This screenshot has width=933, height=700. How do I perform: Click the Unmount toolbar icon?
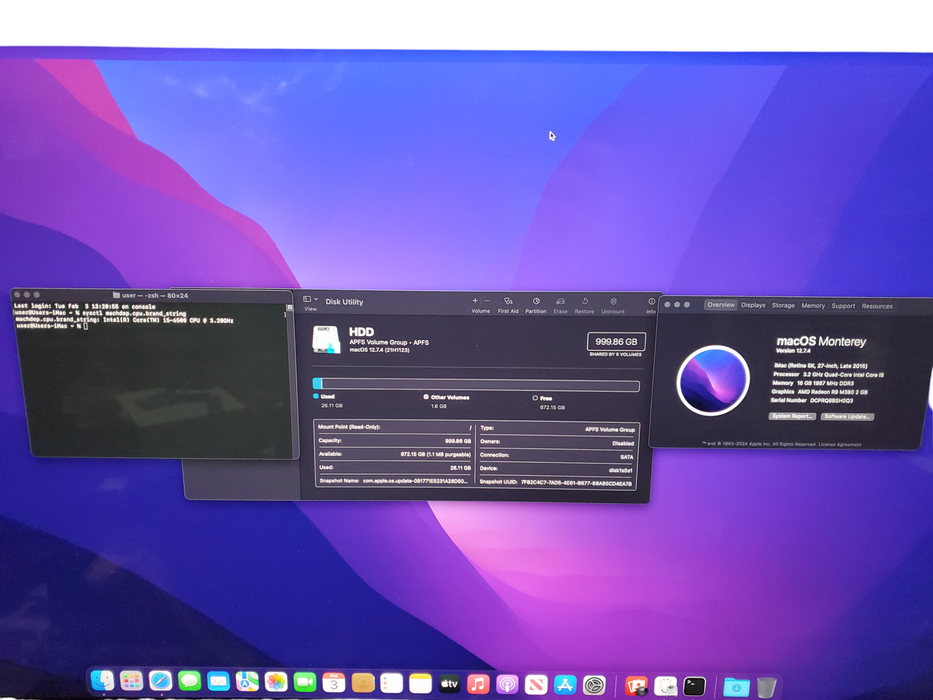pos(613,301)
